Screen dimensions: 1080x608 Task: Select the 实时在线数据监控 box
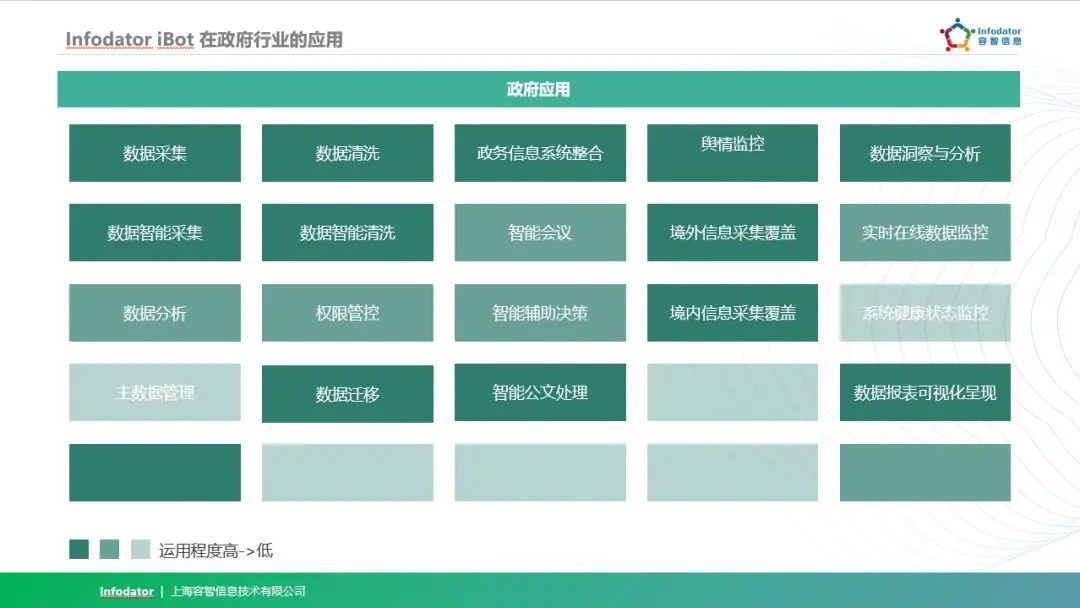[x=925, y=233]
